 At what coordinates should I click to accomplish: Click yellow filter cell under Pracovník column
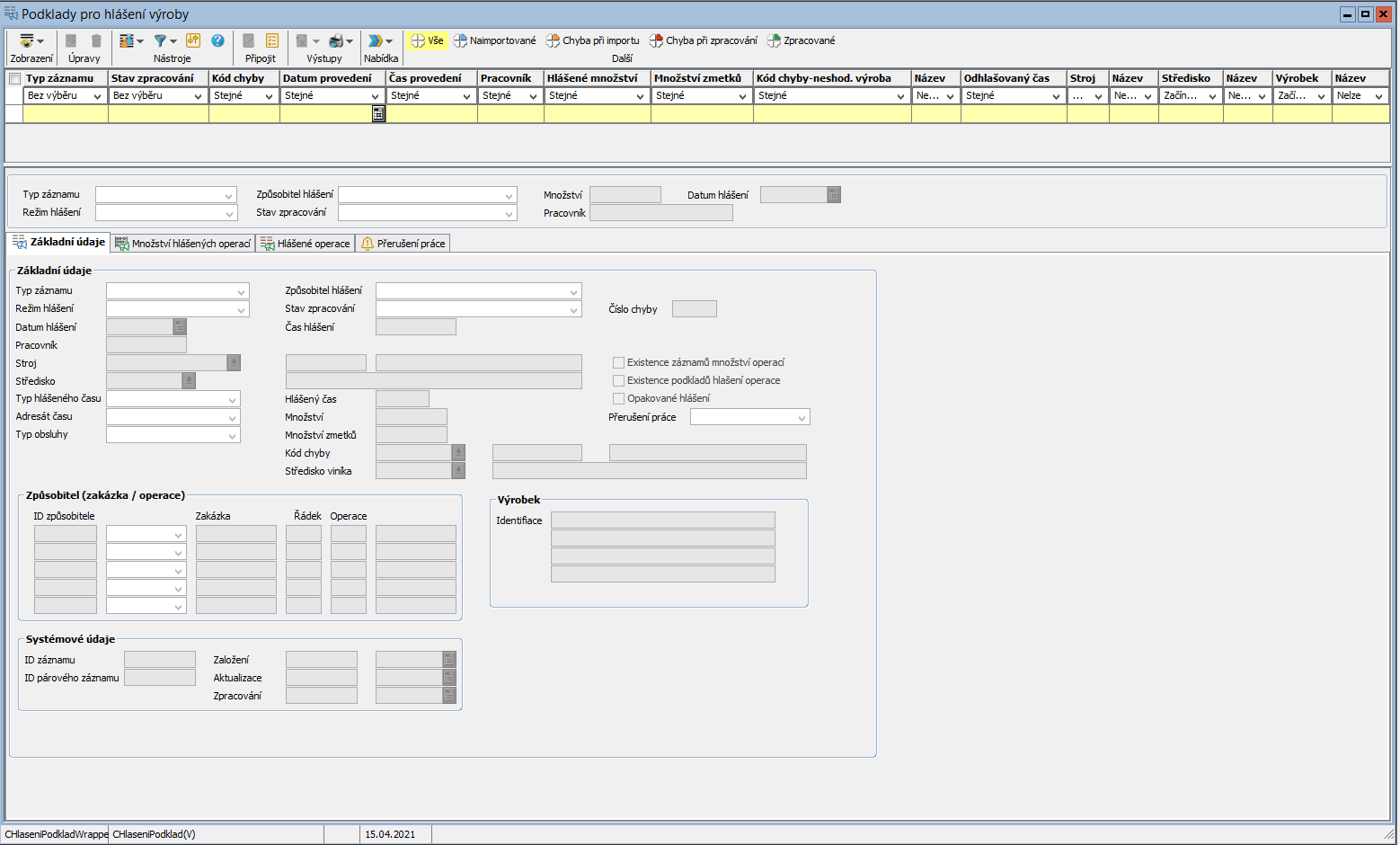pyautogui.click(x=509, y=114)
